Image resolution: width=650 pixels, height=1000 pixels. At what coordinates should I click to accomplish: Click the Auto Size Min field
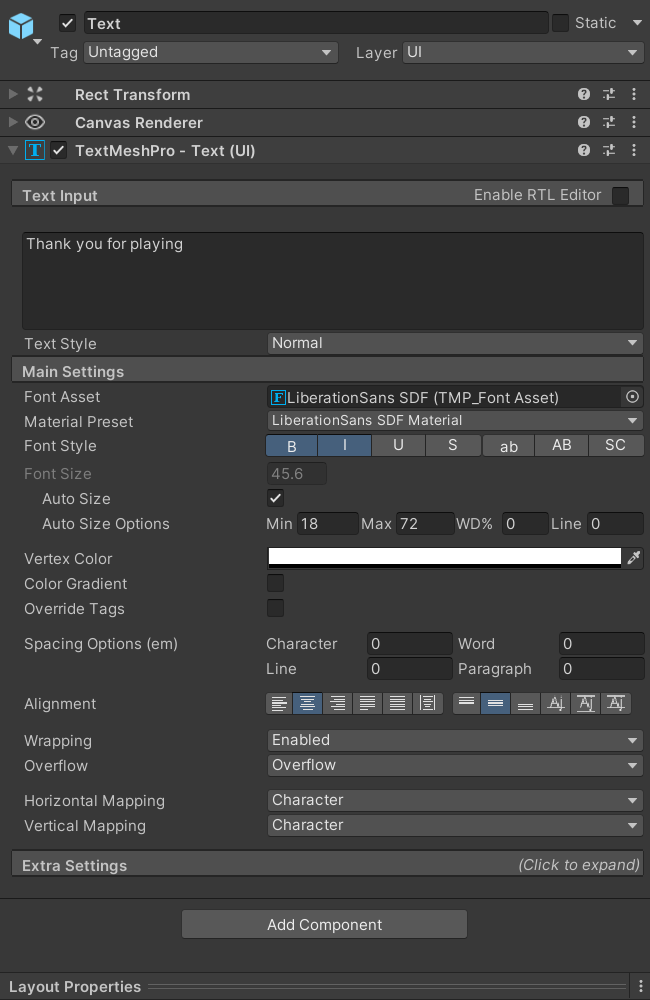(327, 524)
